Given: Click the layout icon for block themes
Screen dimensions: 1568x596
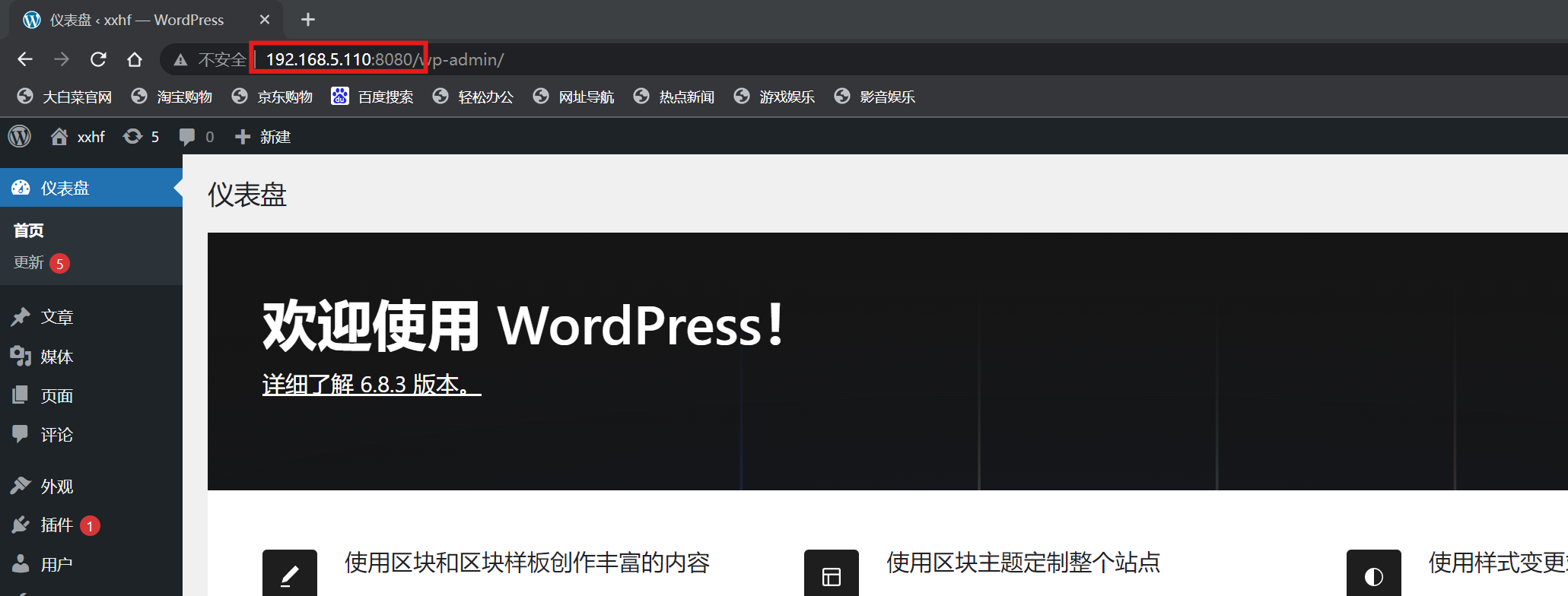Looking at the screenshot, I should click(832, 574).
